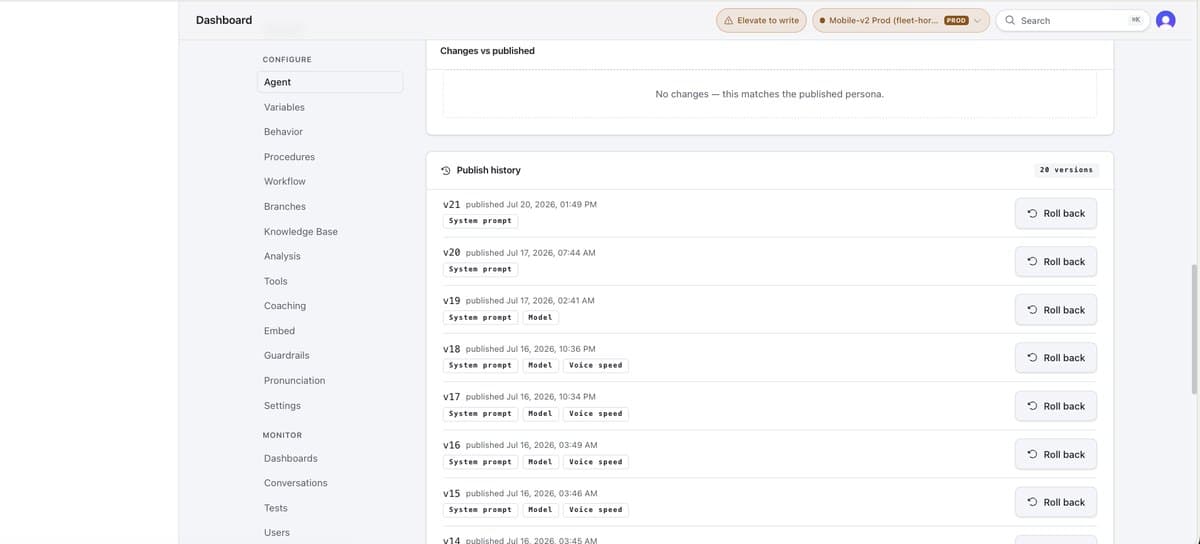Roll back to version v21
The width and height of the screenshot is (1200, 544).
(x=1056, y=213)
